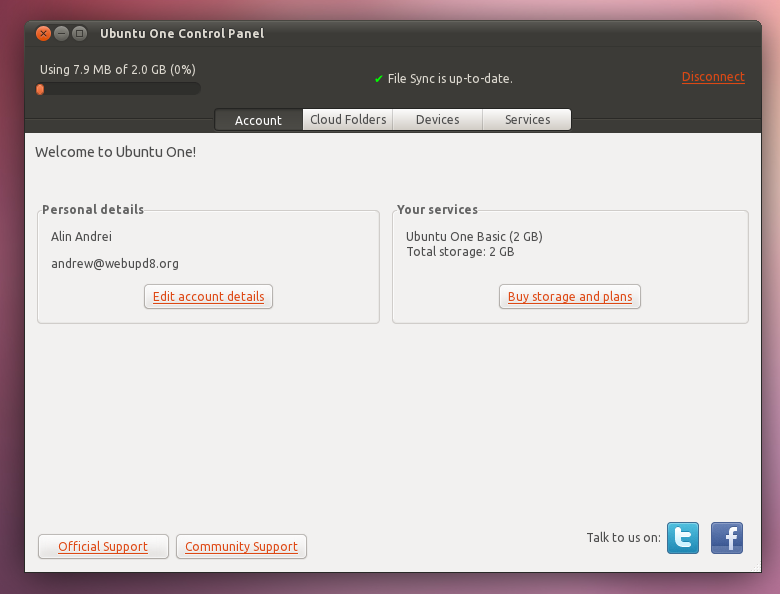Open Ubuntu One Facebook page icon
Viewport: 780px width, 594px height.
[x=727, y=537]
